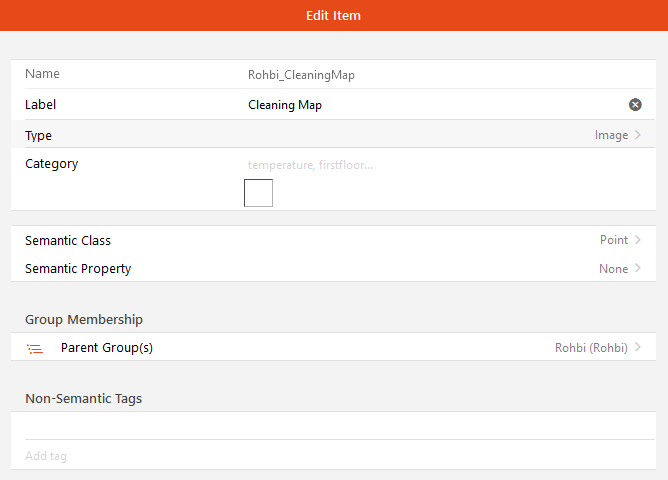Click the Type row label
Screen dimensions: 668x480
[x=39, y=136]
